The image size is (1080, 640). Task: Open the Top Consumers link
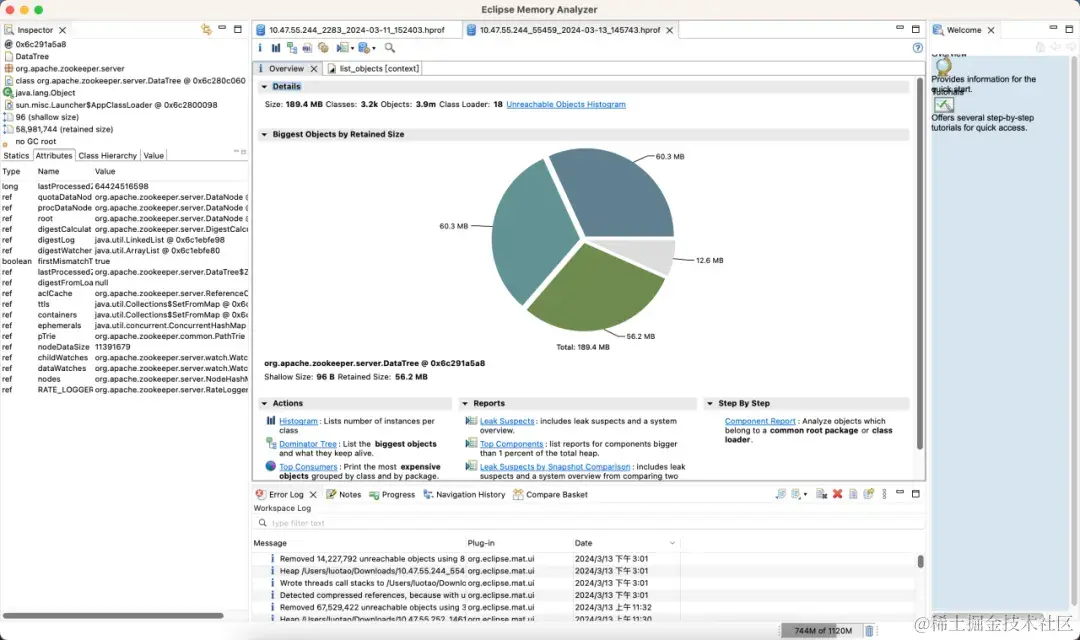[308, 466]
